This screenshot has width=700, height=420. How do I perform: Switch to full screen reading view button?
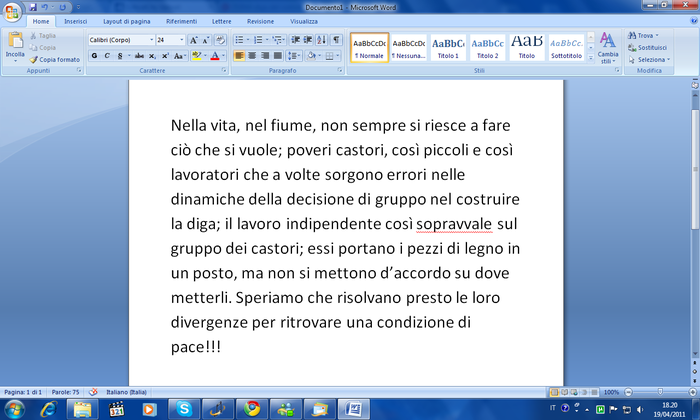564,392
